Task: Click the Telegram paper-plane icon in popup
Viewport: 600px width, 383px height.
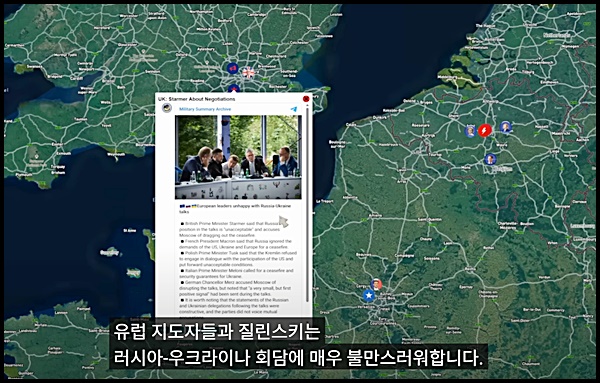Action: point(293,109)
